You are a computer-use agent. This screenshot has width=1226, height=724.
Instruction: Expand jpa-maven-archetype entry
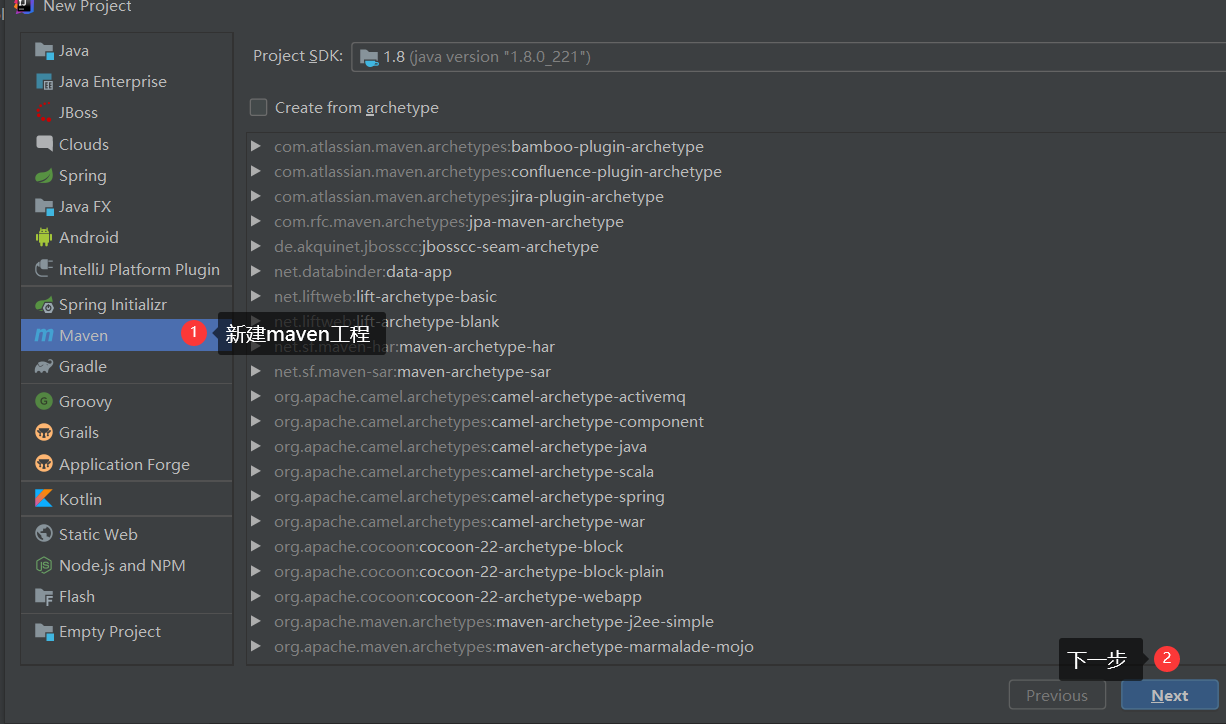pyautogui.click(x=256, y=221)
